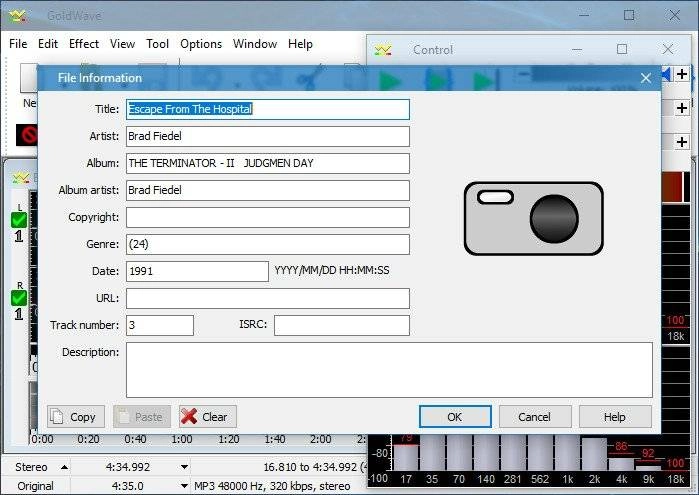Click the MP3 48000 Hz format status text
Viewport: 699px width, 495px height.
272,486
